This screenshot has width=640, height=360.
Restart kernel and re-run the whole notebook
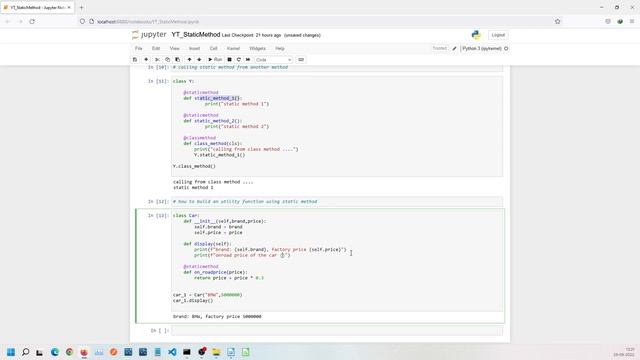pos(248,60)
